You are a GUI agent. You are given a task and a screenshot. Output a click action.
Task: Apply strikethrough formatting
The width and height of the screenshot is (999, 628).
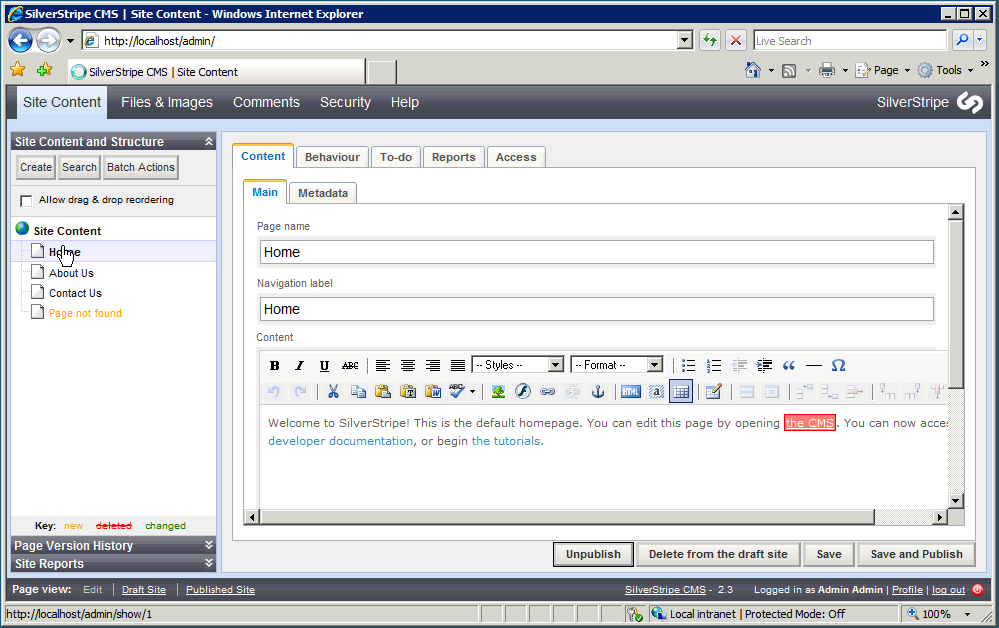[x=350, y=366]
